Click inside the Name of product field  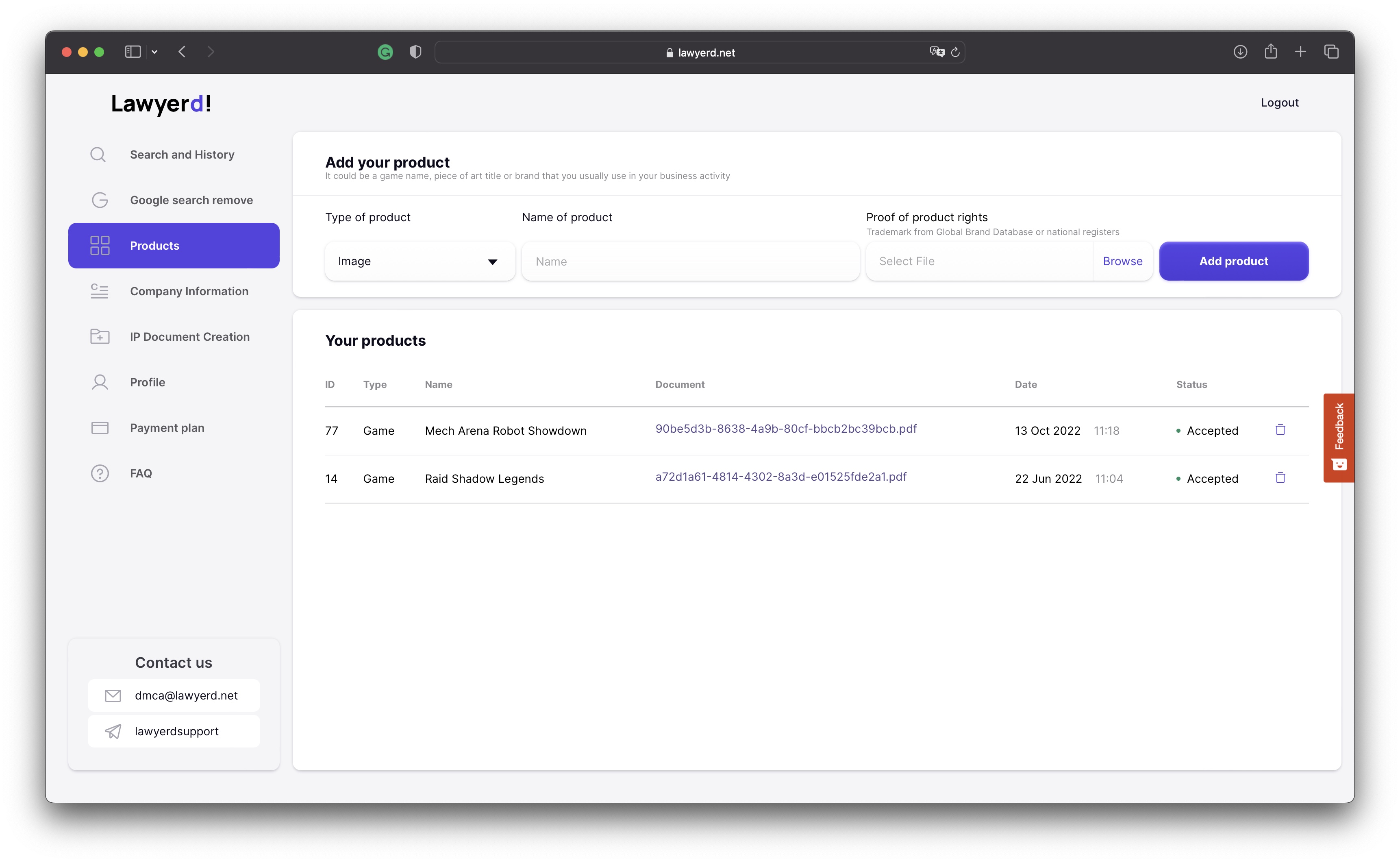690,261
